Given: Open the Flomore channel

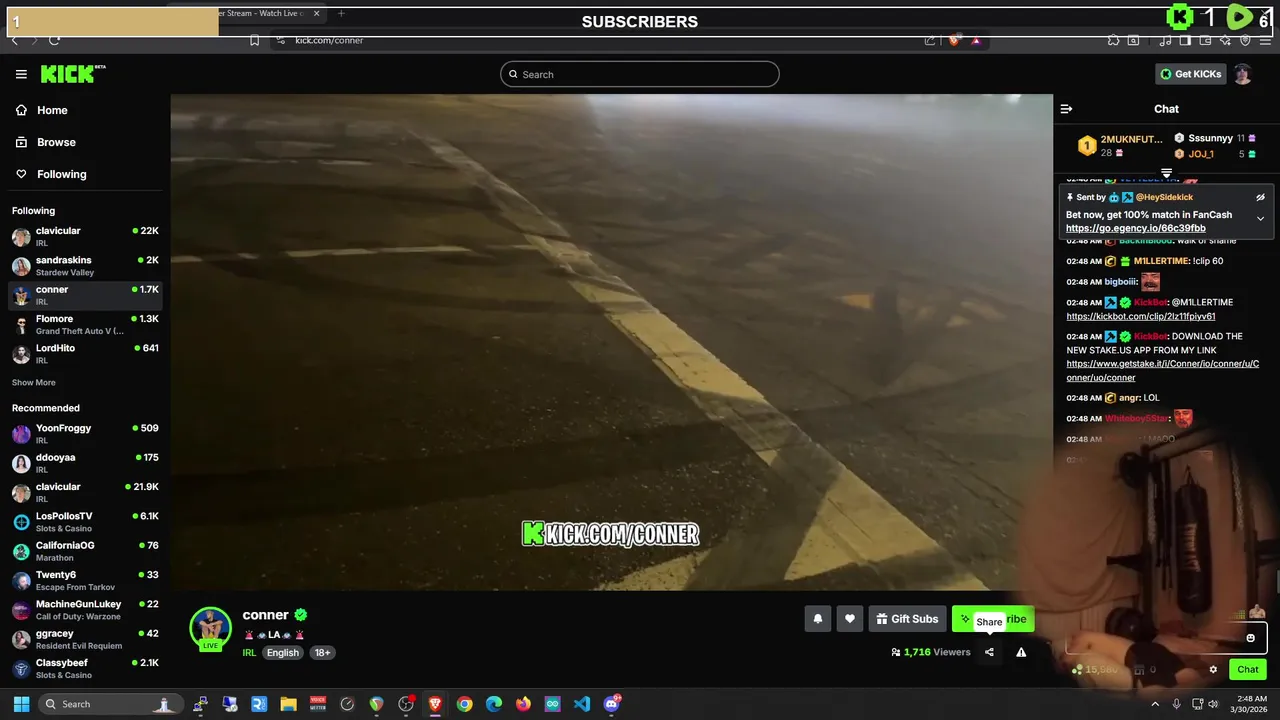Looking at the screenshot, I should pos(85,324).
